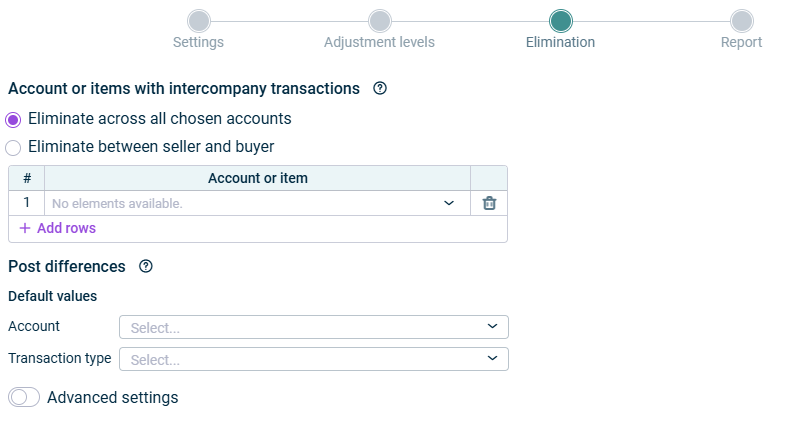The width and height of the screenshot is (810, 421).
Task: Click the plus icon for Add rows
Action: click(25, 228)
